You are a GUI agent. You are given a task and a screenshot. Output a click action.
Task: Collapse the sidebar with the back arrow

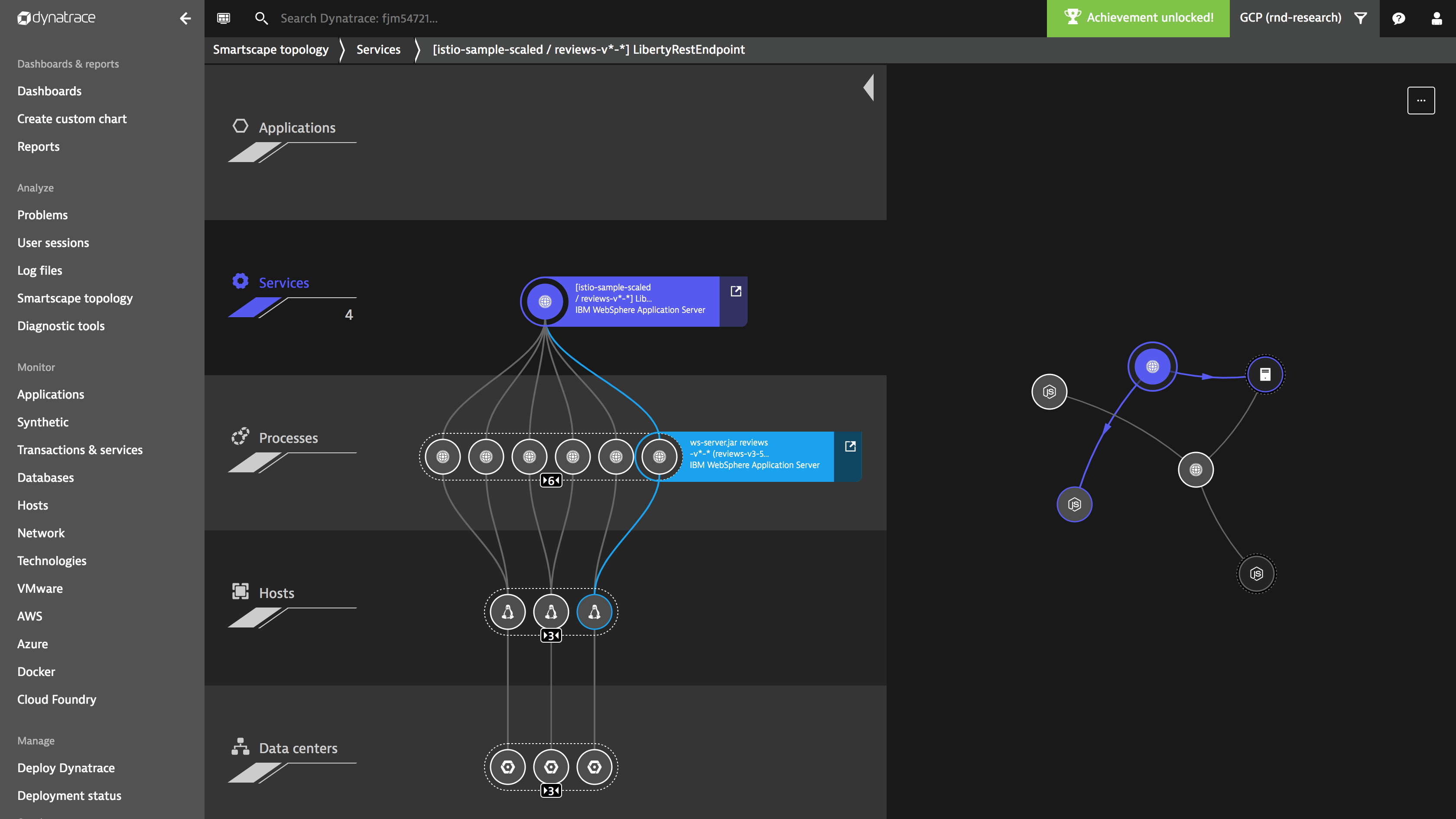185,19
